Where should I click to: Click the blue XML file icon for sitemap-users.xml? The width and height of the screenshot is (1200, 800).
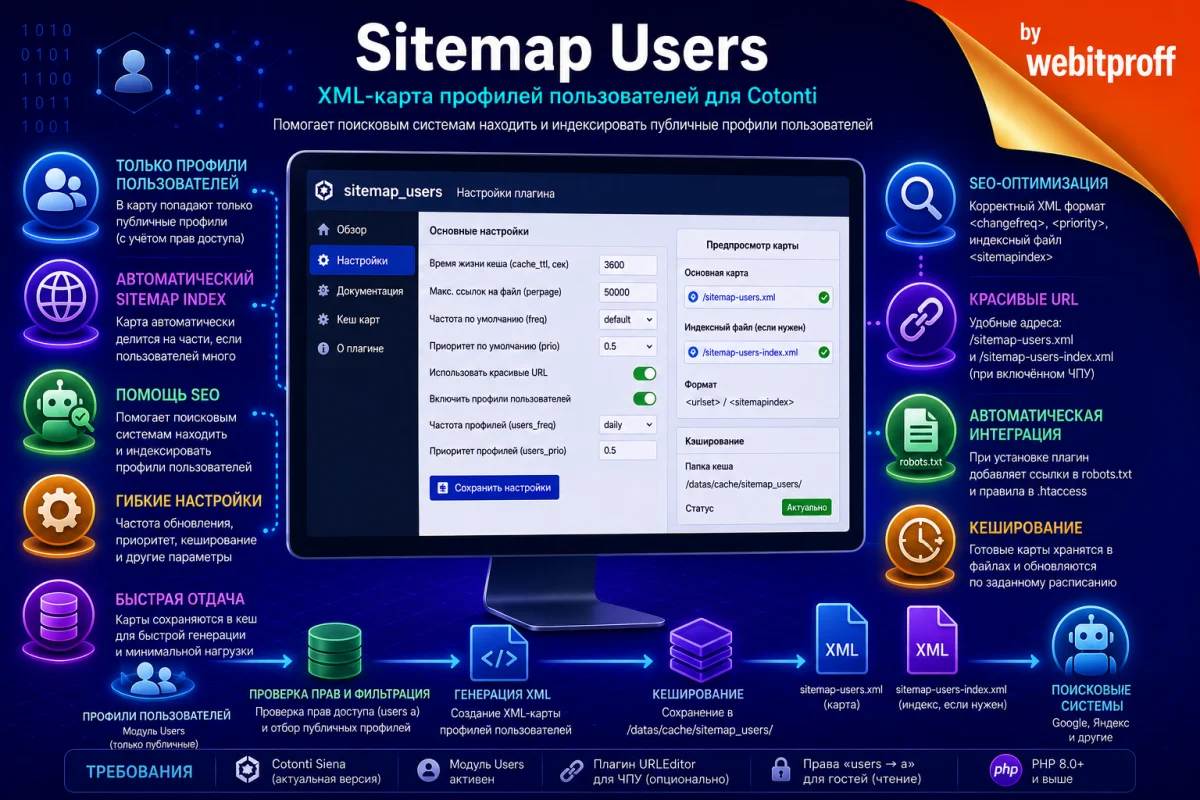point(841,640)
